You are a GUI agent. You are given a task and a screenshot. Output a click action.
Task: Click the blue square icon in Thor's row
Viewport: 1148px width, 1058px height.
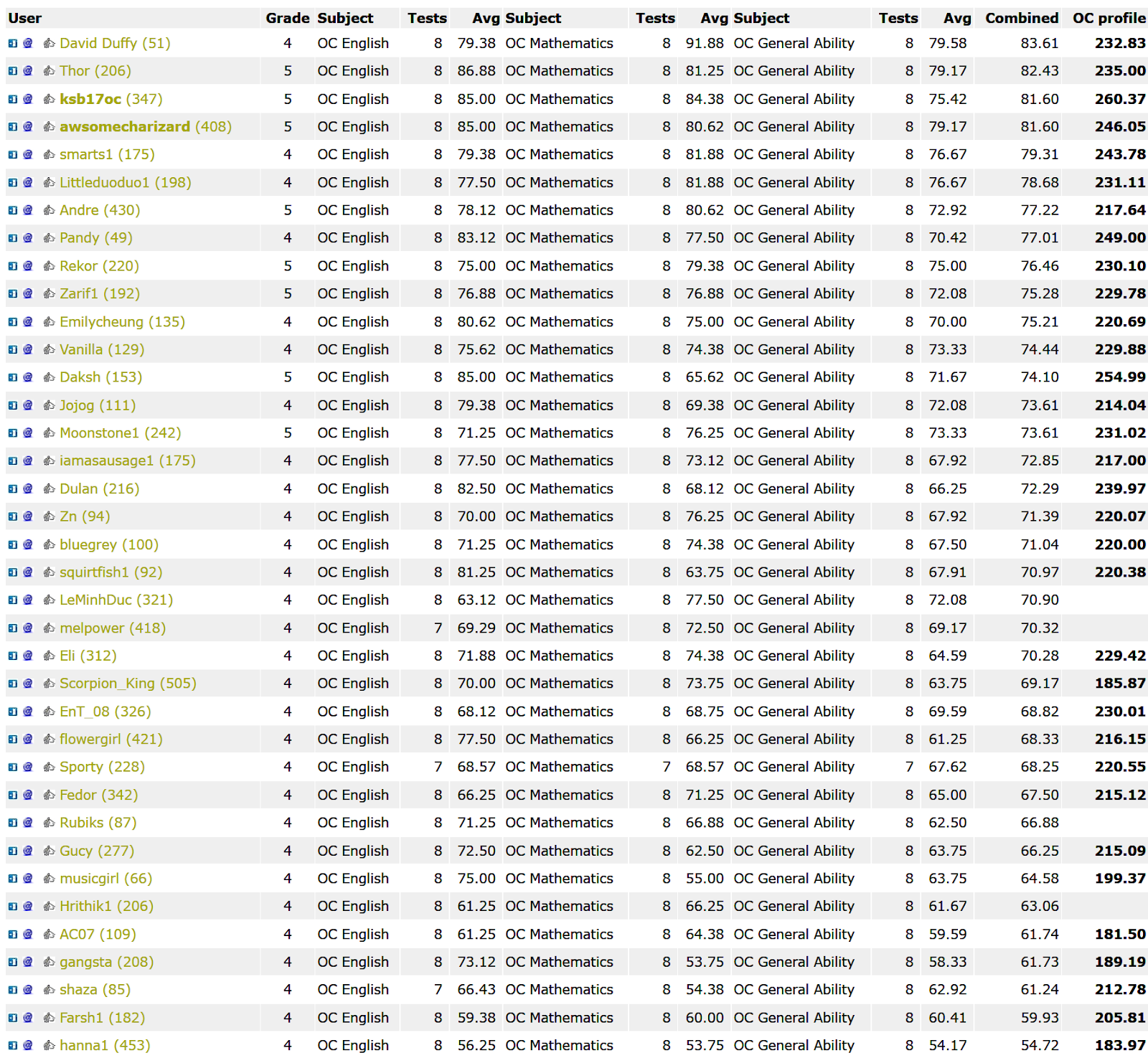click(x=13, y=71)
